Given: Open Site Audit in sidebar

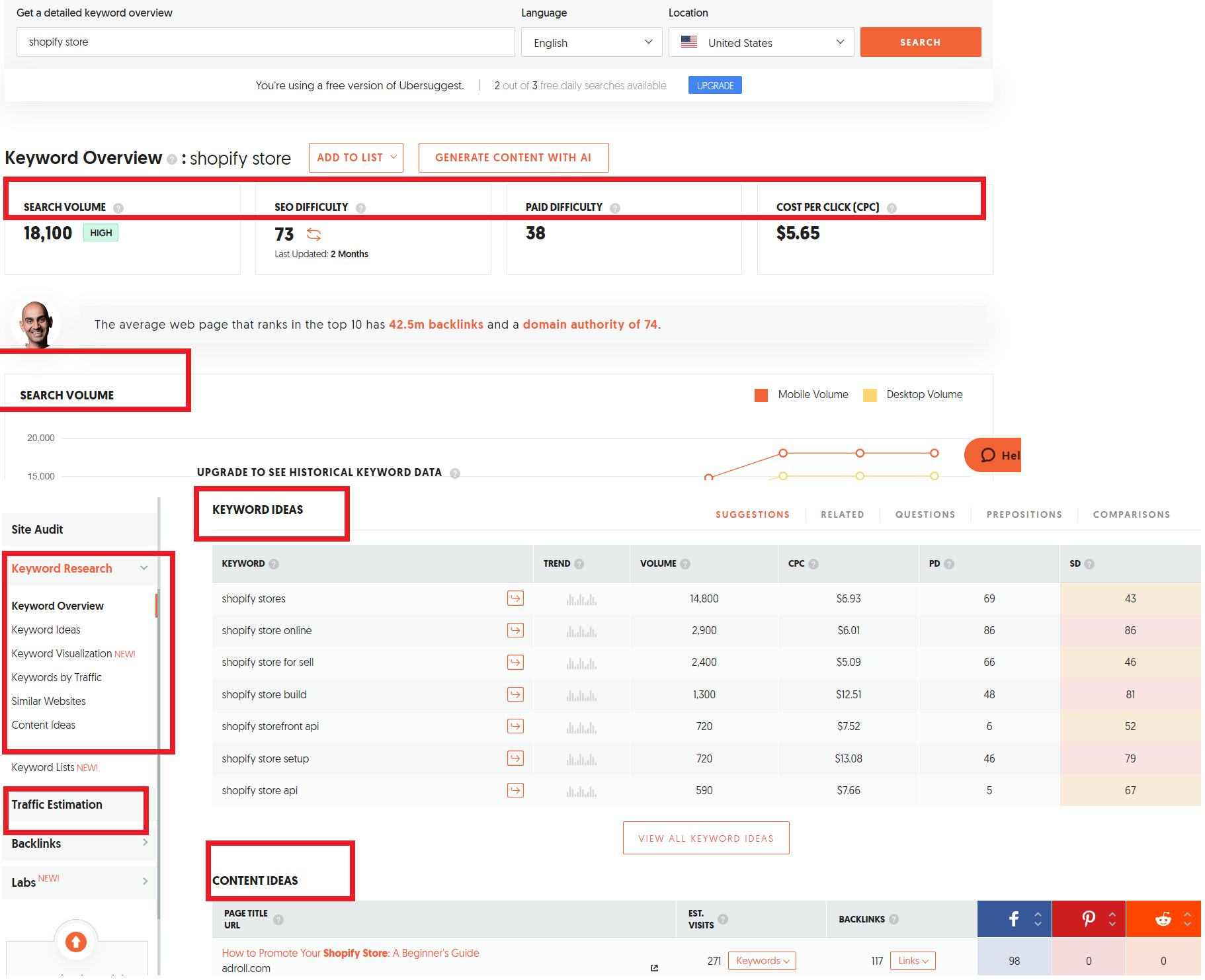Looking at the screenshot, I should [x=37, y=529].
